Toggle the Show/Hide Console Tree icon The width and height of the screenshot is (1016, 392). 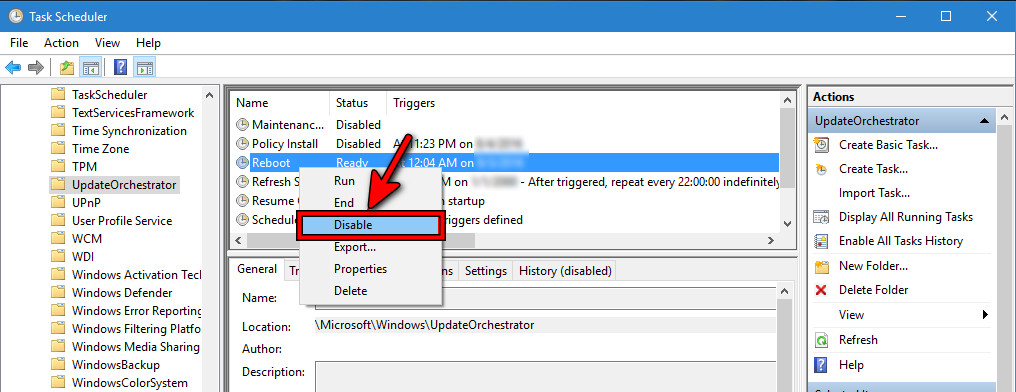(x=90, y=67)
